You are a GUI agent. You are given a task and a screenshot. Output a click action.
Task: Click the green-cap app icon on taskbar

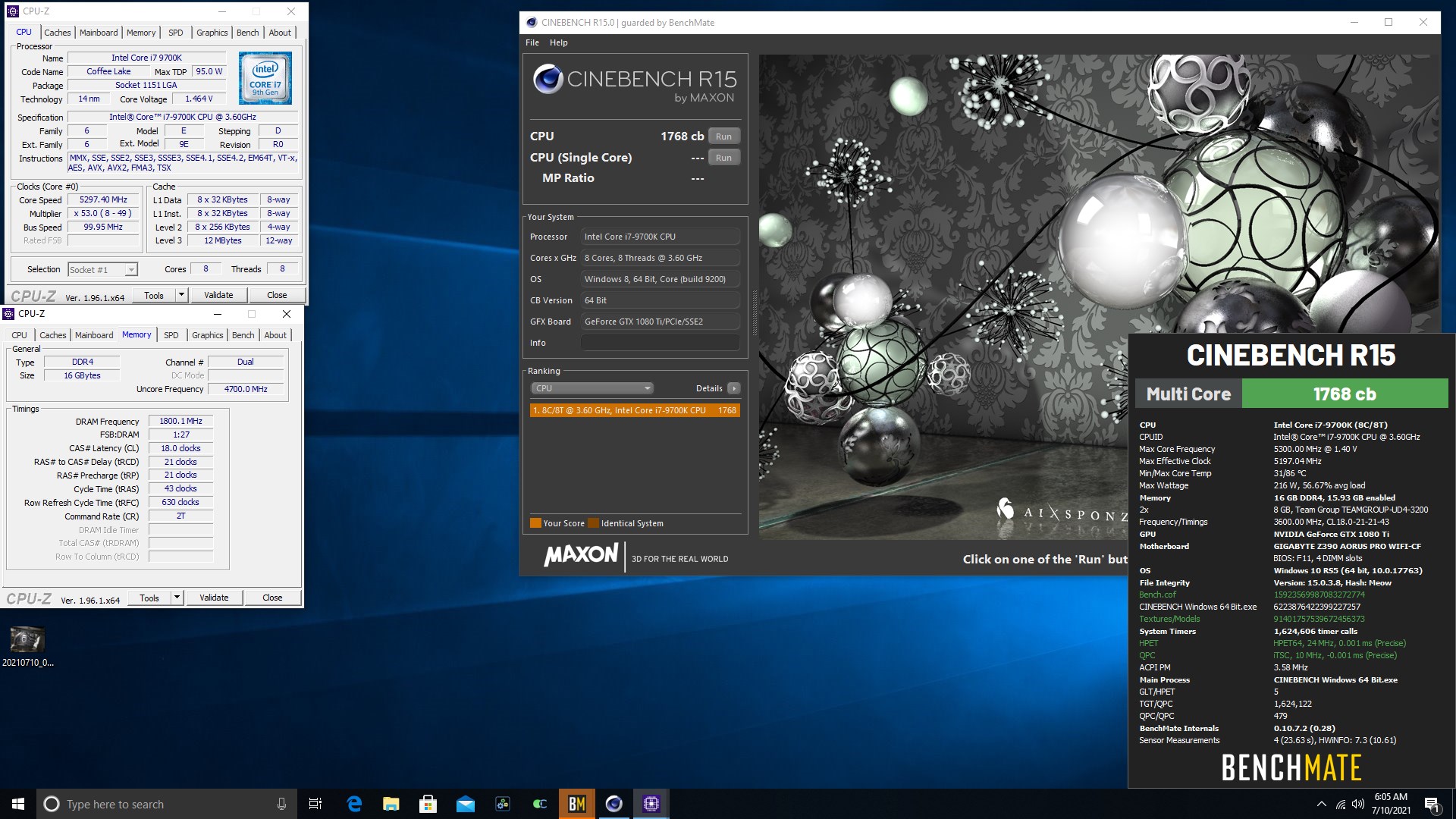(540, 804)
